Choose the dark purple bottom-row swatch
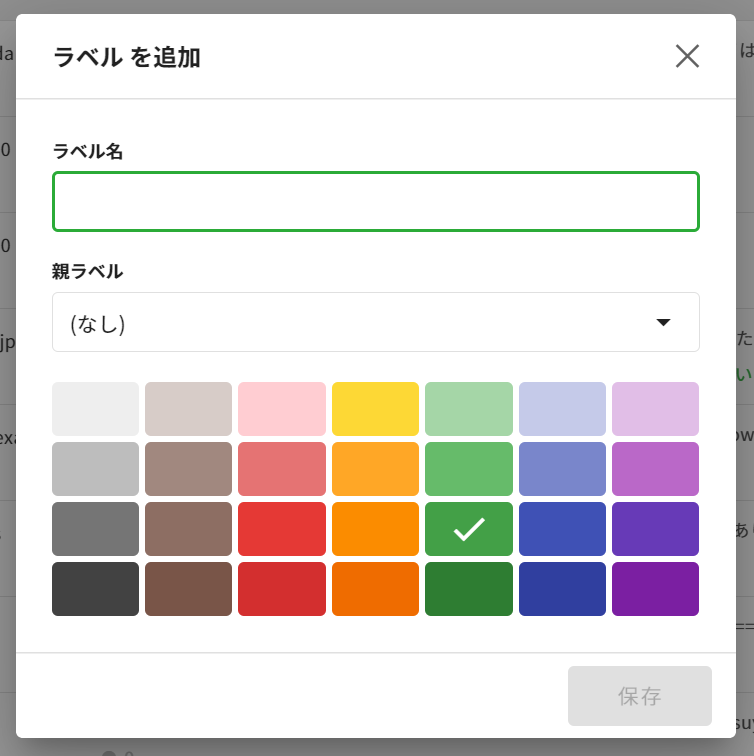 tap(655, 589)
